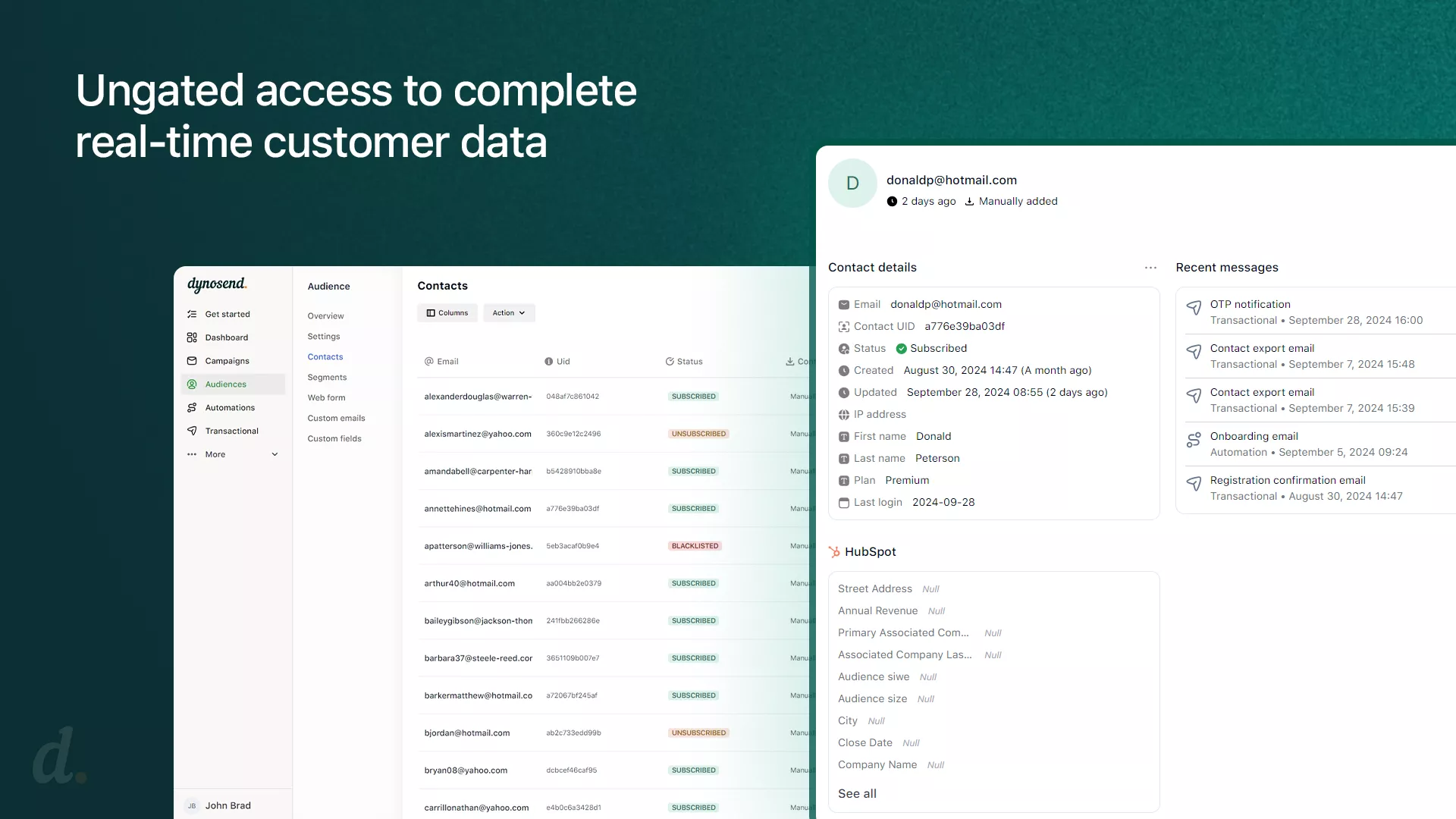
Task: Open the Segments submenu item
Action: pos(327,378)
